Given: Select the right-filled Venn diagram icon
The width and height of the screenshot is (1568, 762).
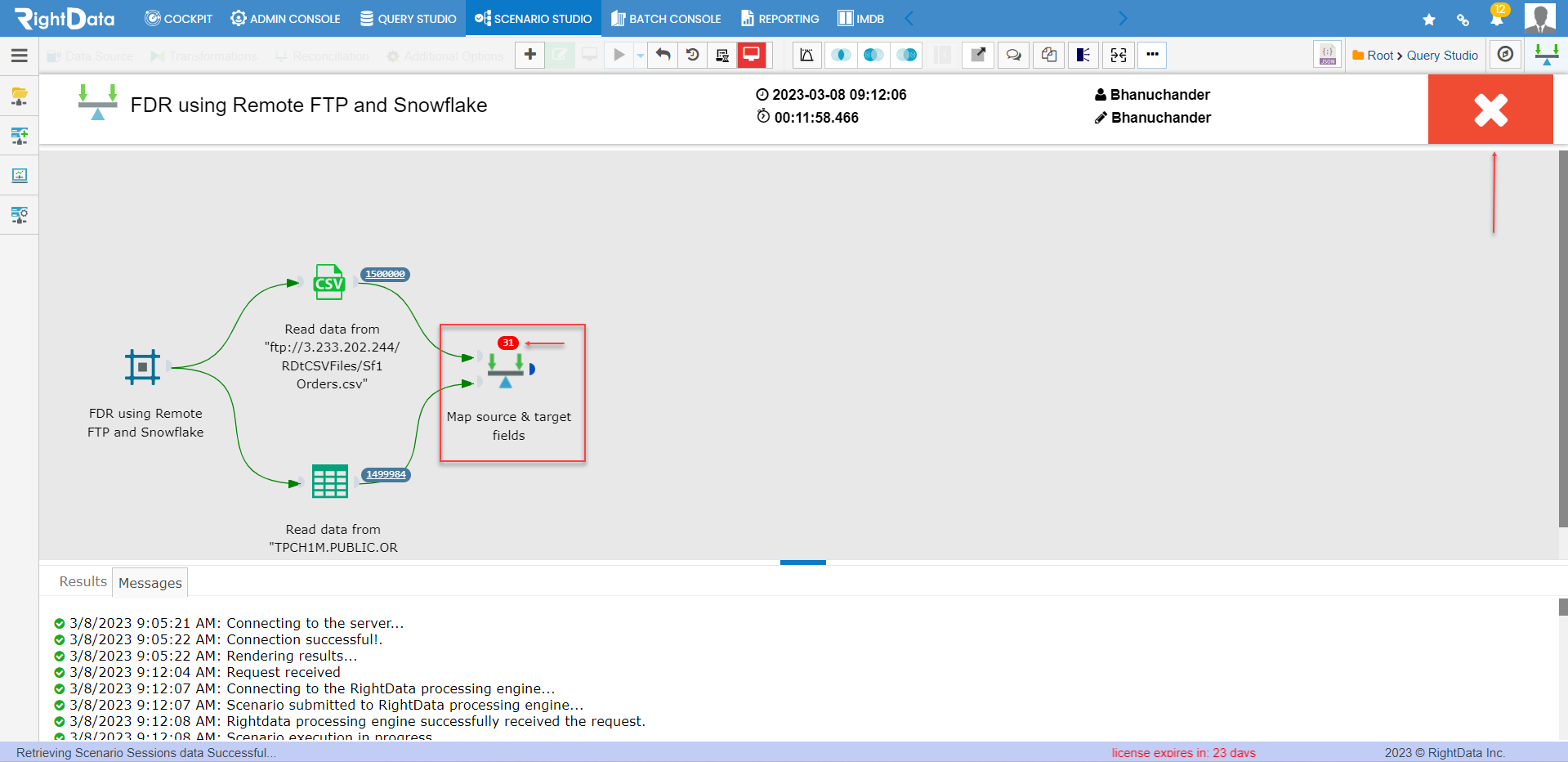Looking at the screenshot, I should click(906, 55).
